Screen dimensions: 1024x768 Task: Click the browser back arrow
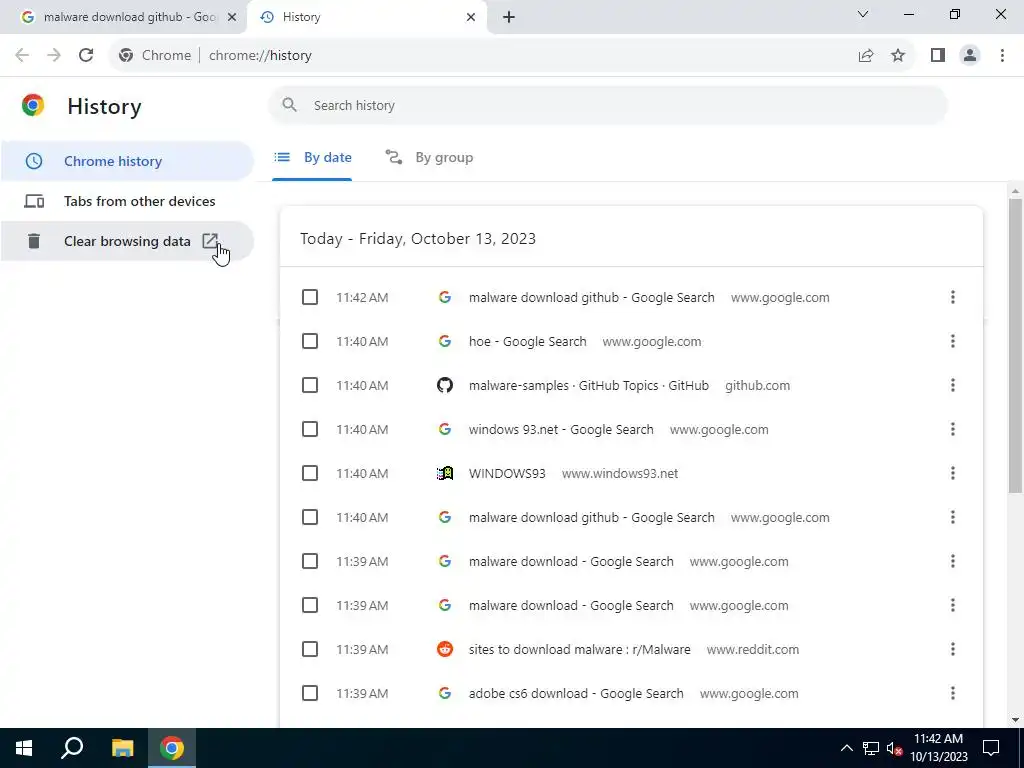pyautogui.click(x=22, y=56)
